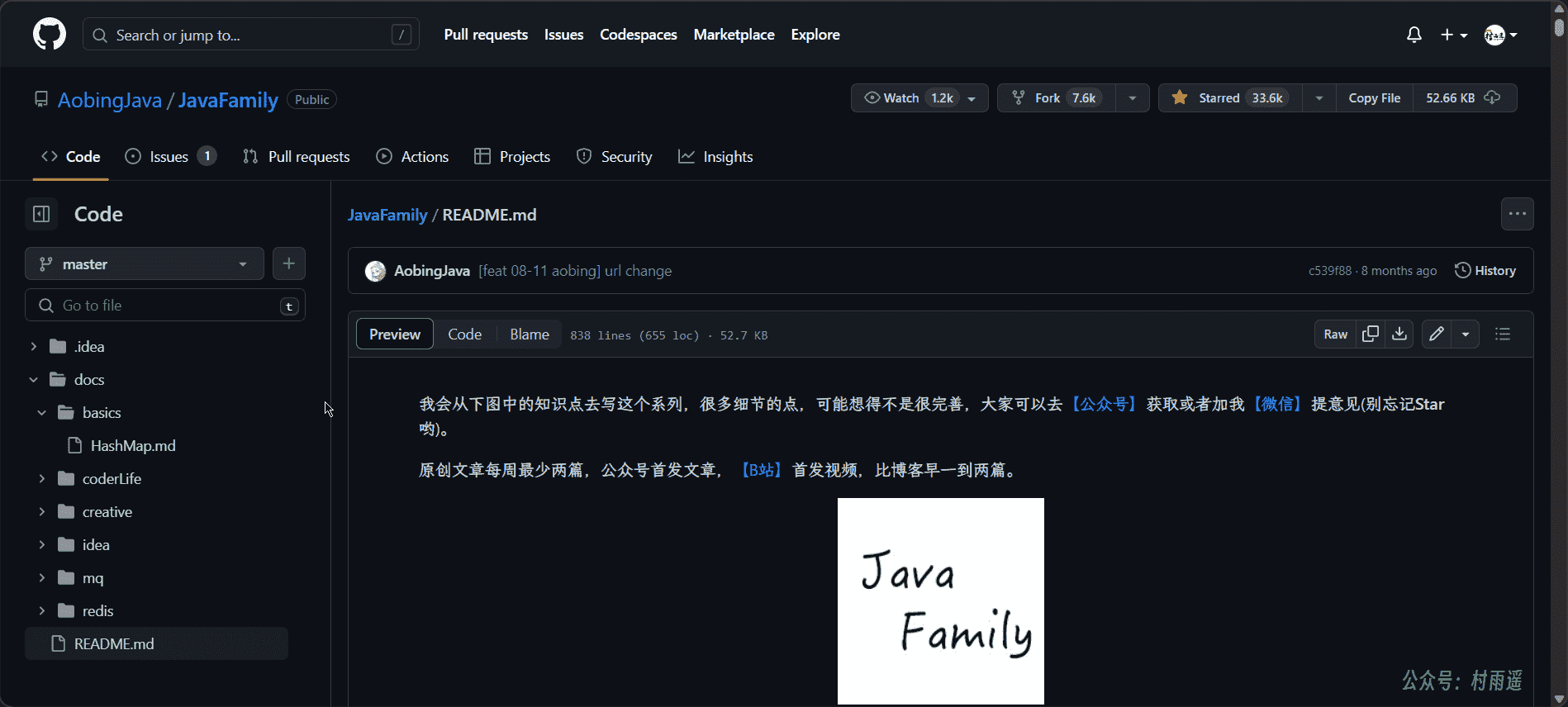Expand the mq folder chevron
Image resolution: width=1568 pixels, height=707 pixels.
point(41,577)
